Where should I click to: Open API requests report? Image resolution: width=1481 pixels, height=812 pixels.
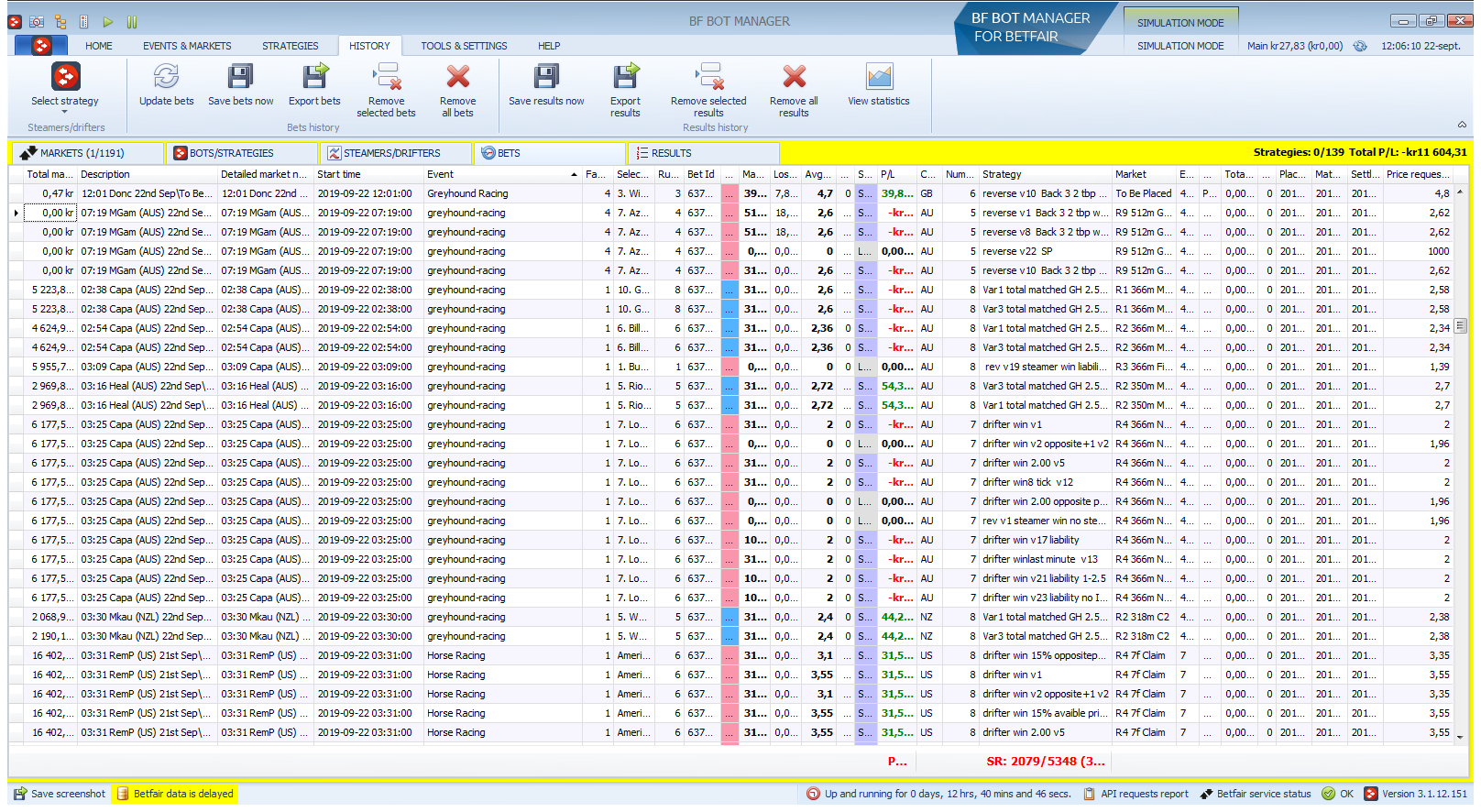(1135, 794)
